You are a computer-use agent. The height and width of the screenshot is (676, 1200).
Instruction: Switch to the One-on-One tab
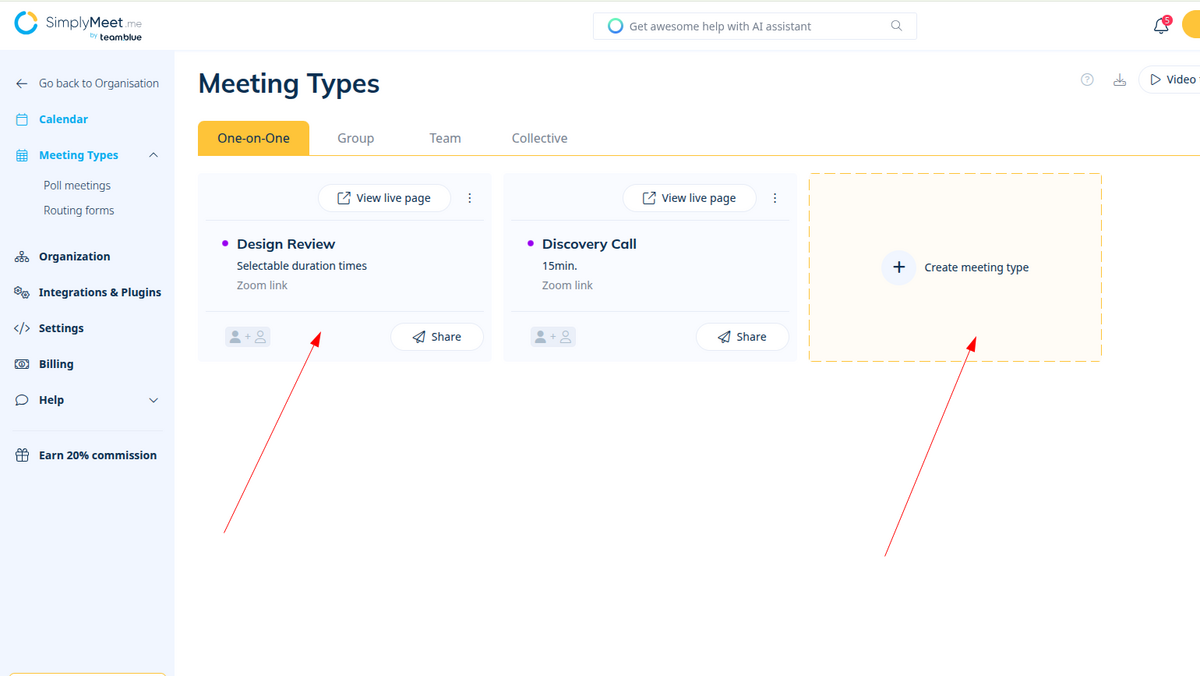coord(253,139)
